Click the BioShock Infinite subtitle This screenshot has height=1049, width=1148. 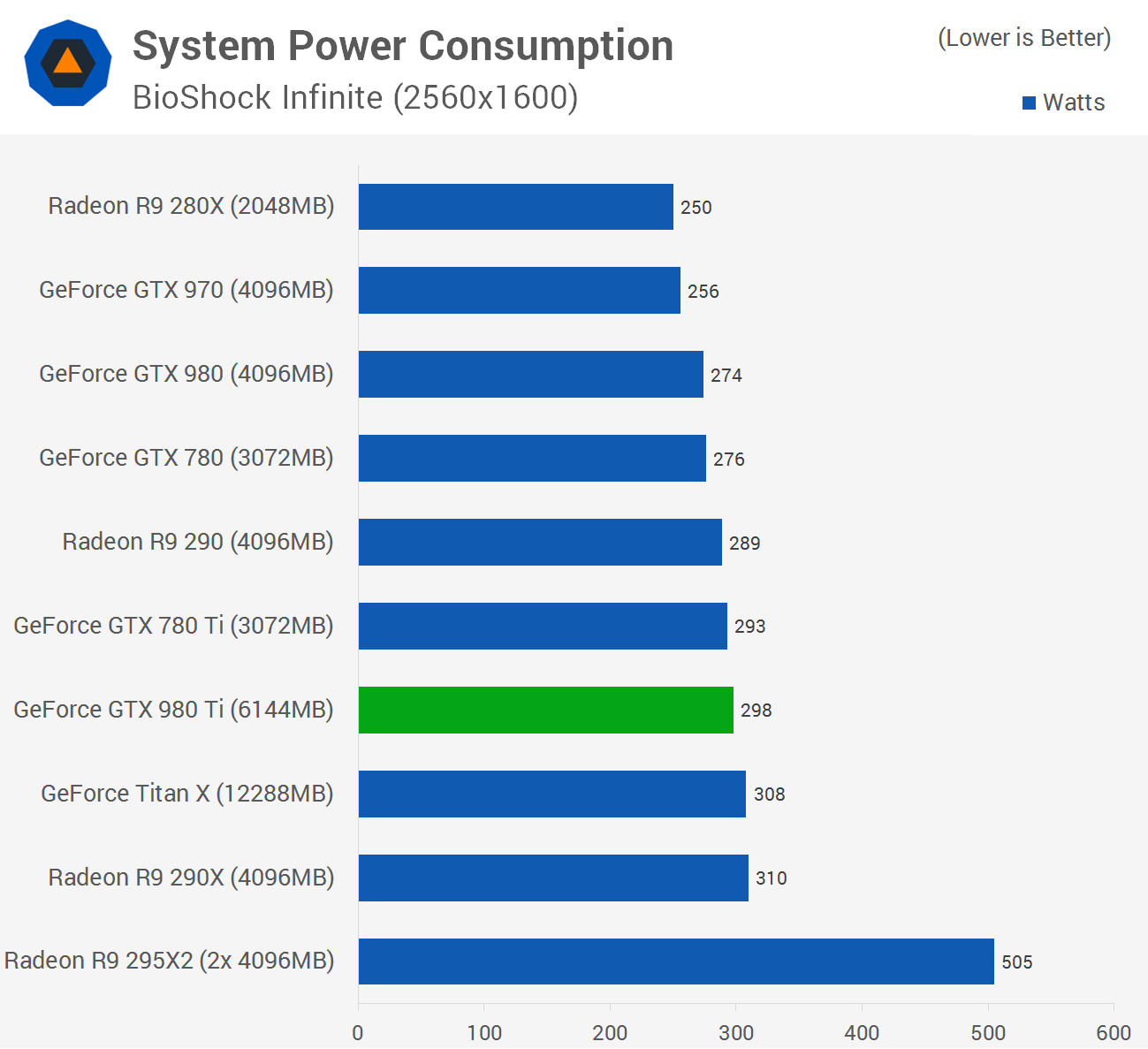pyautogui.click(x=355, y=97)
